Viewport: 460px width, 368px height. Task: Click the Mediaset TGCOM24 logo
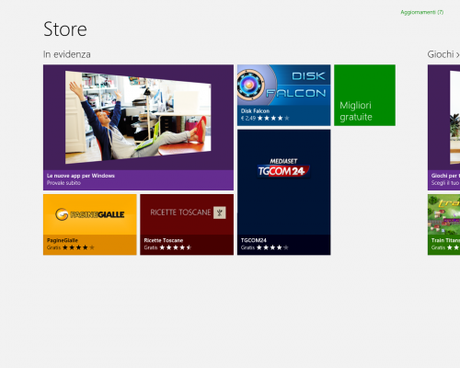[283, 168]
